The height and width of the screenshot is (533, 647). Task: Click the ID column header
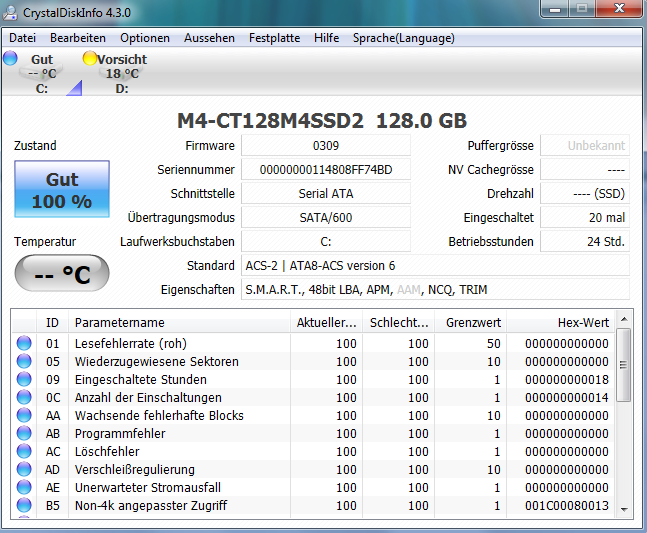(x=52, y=323)
